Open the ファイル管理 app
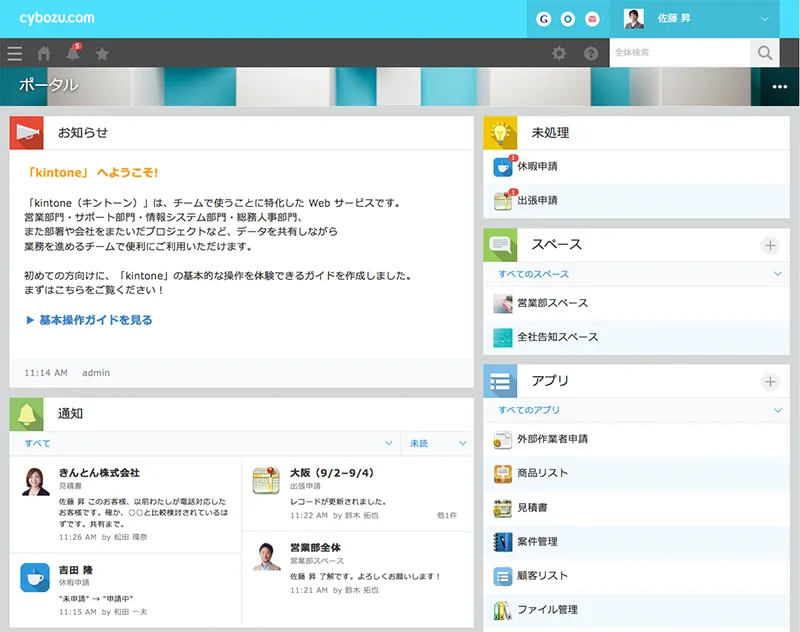Screen dimensions: 800x632 coord(550,609)
